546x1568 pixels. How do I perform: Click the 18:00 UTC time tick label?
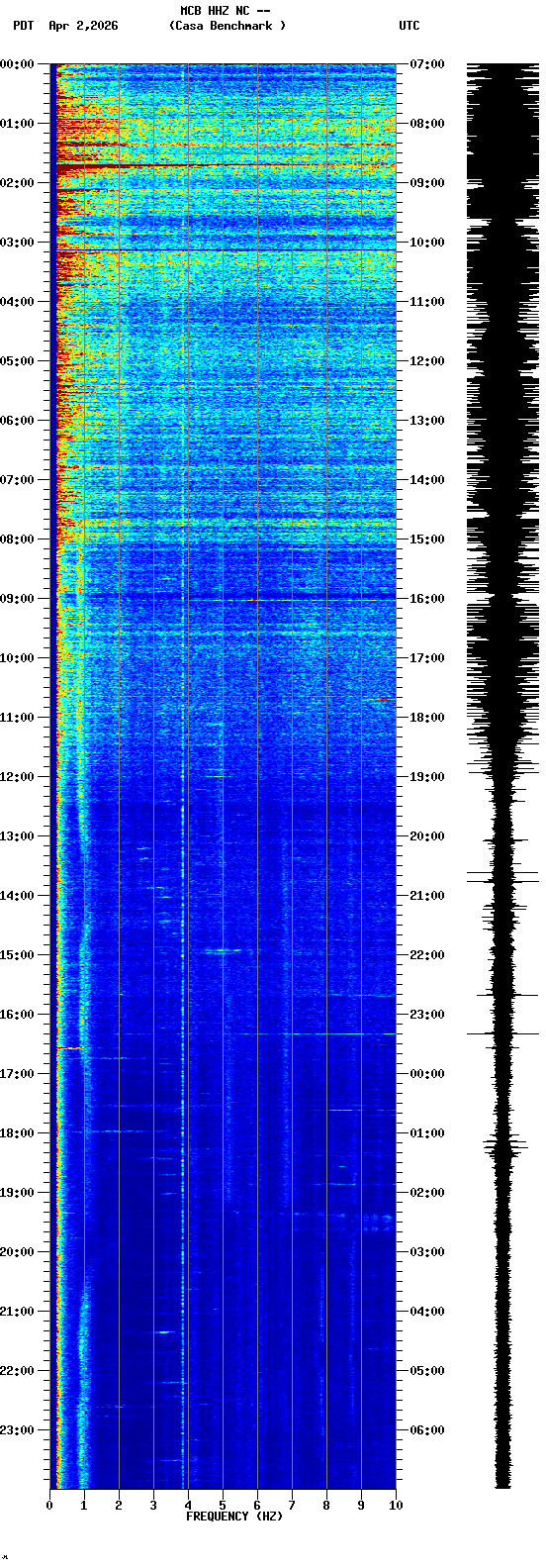point(426,718)
